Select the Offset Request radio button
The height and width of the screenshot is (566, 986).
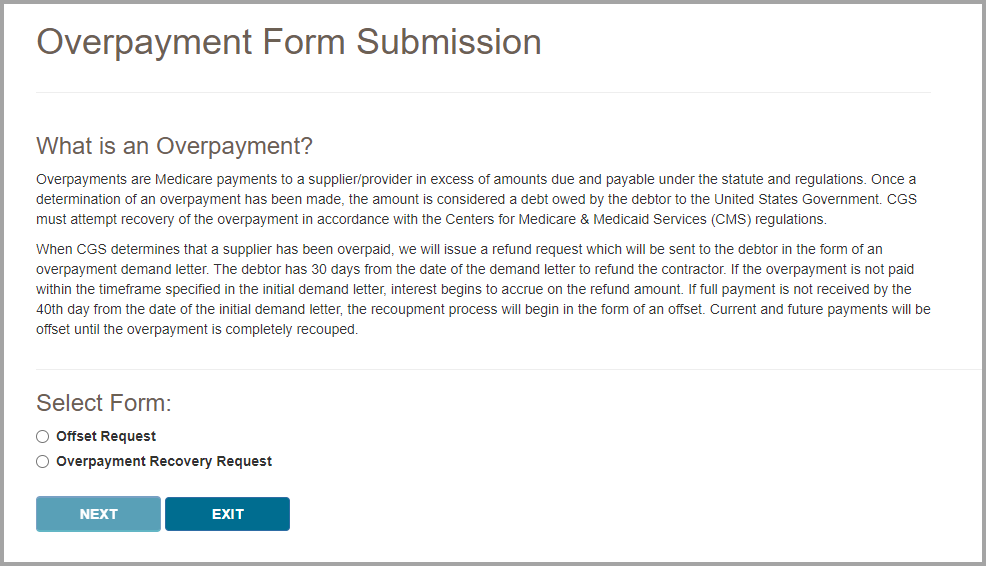[x=42, y=437]
